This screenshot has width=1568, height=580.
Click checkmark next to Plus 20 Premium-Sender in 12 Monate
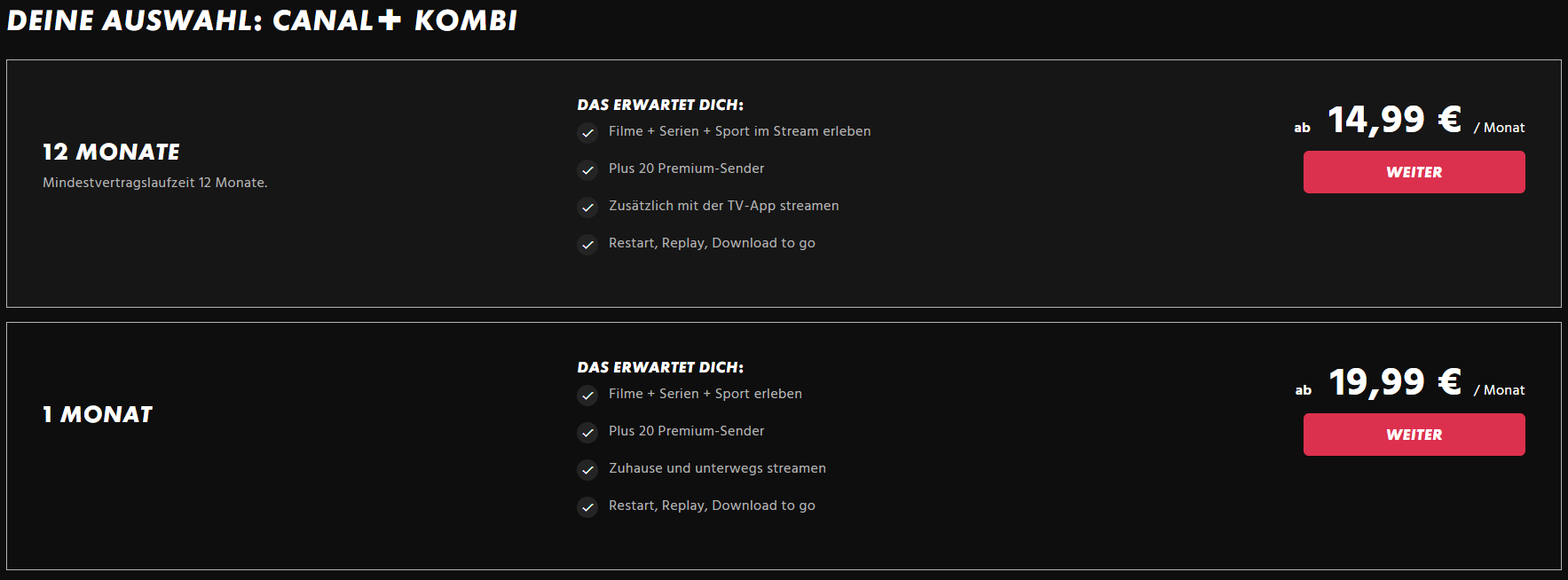[x=587, y=170]
